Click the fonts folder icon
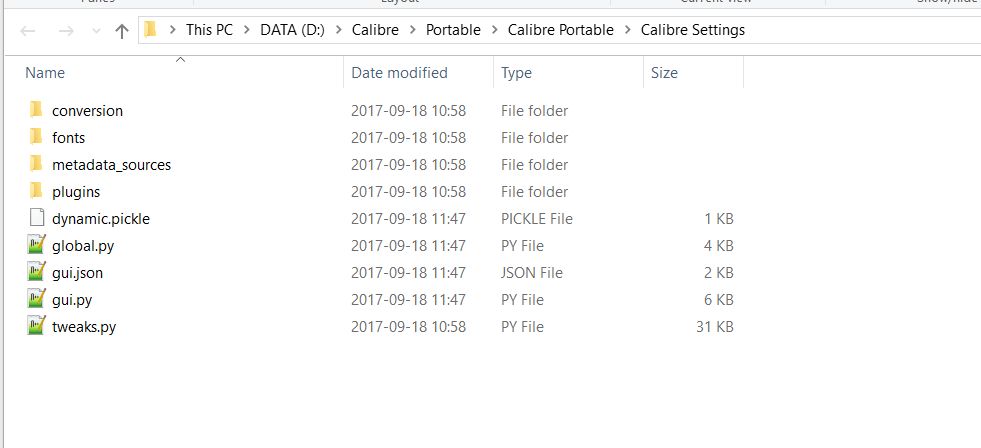This screenshot has width=981, height=448. pyautogui.click(x=36, y=137)
